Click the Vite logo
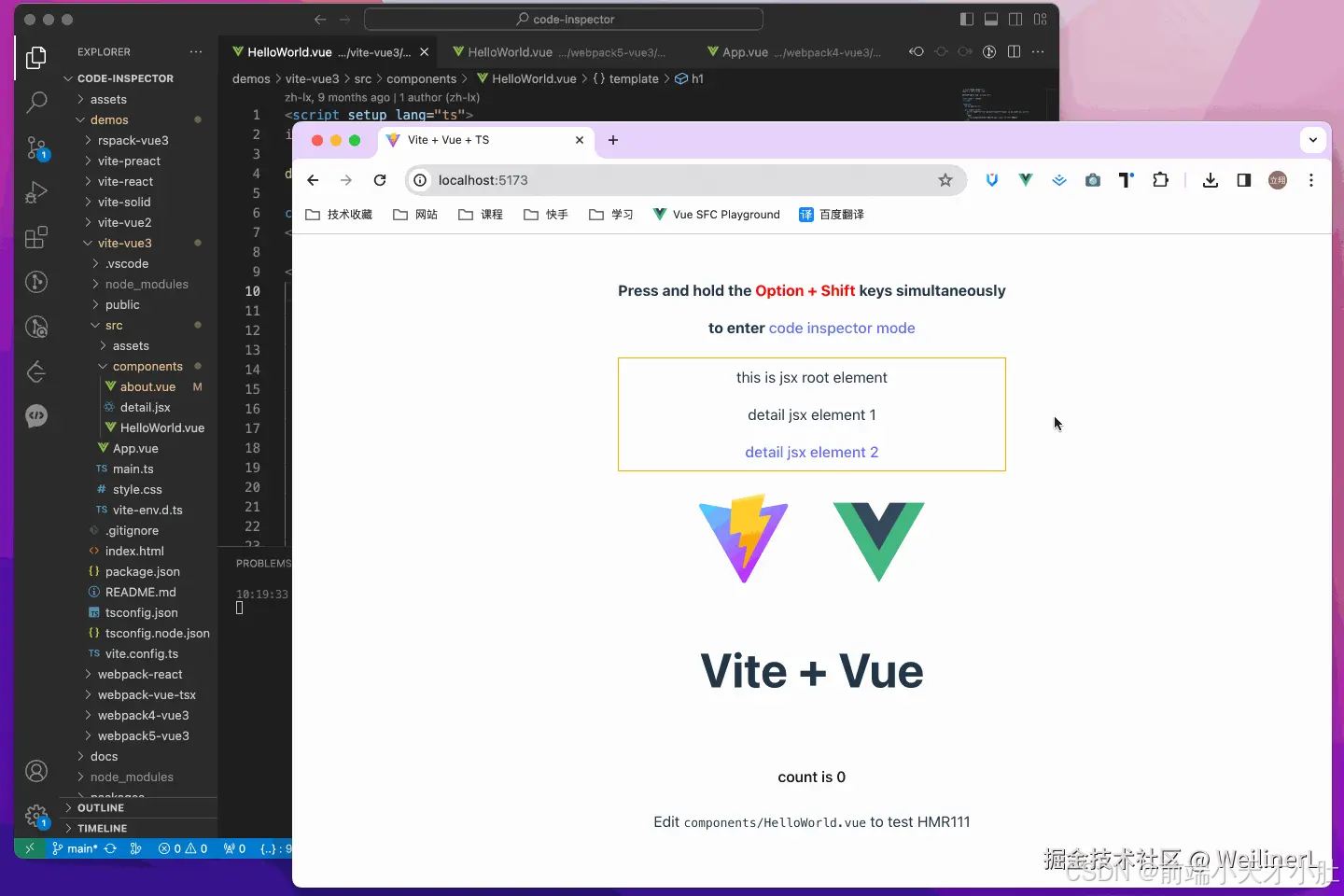The image size is (1344, 896). pyautogui.click(x=744, y=539)
